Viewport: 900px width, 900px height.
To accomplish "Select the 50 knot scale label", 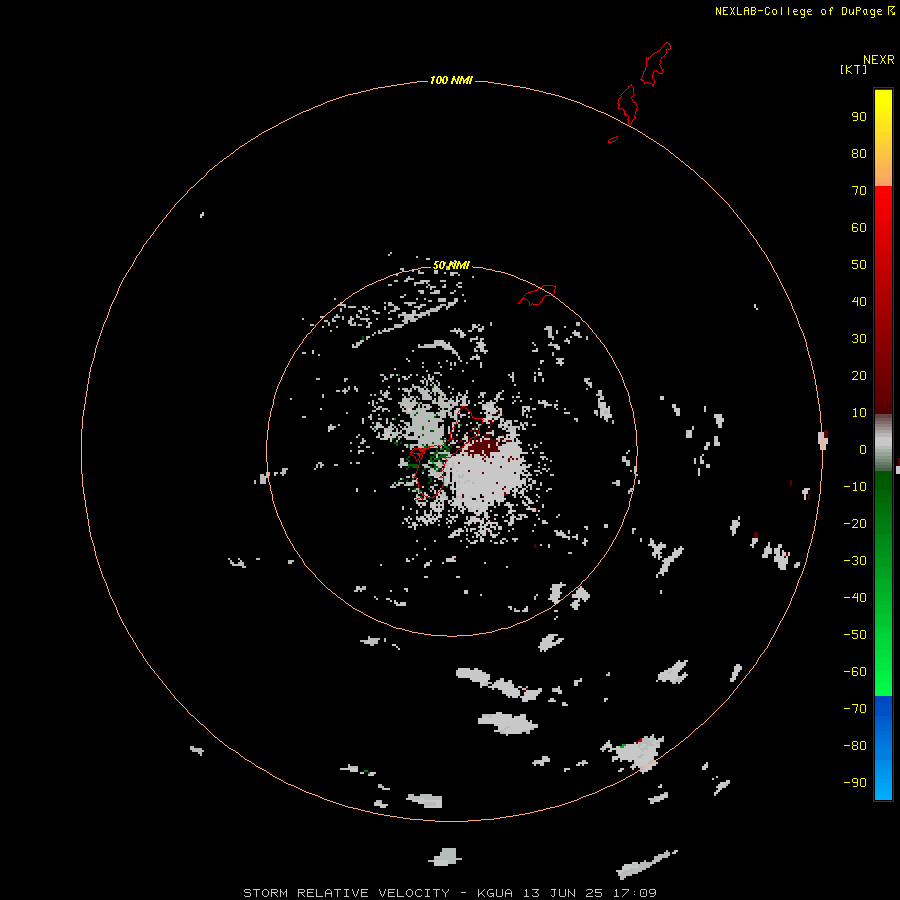I will (x=859, y=265).
